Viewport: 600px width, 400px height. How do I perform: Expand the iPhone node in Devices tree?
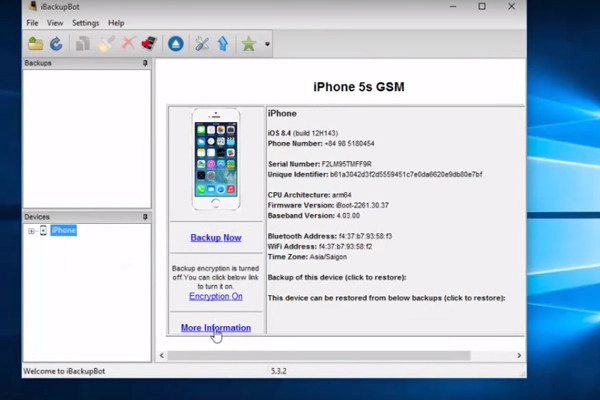pyautogui.click(x=31, y=231)
